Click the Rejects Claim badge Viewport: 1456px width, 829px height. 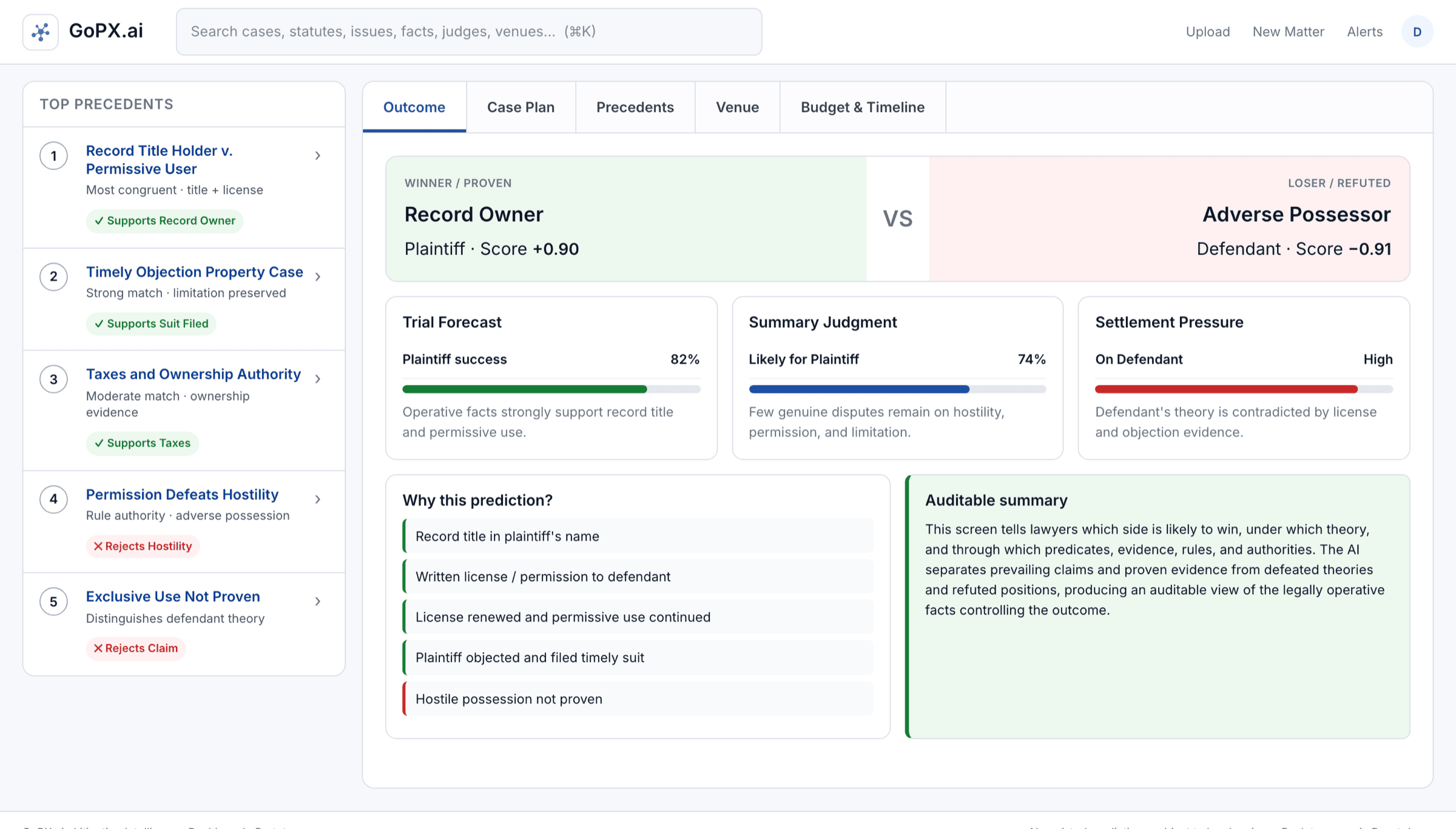pyautogui.click(x=136, y=648)
